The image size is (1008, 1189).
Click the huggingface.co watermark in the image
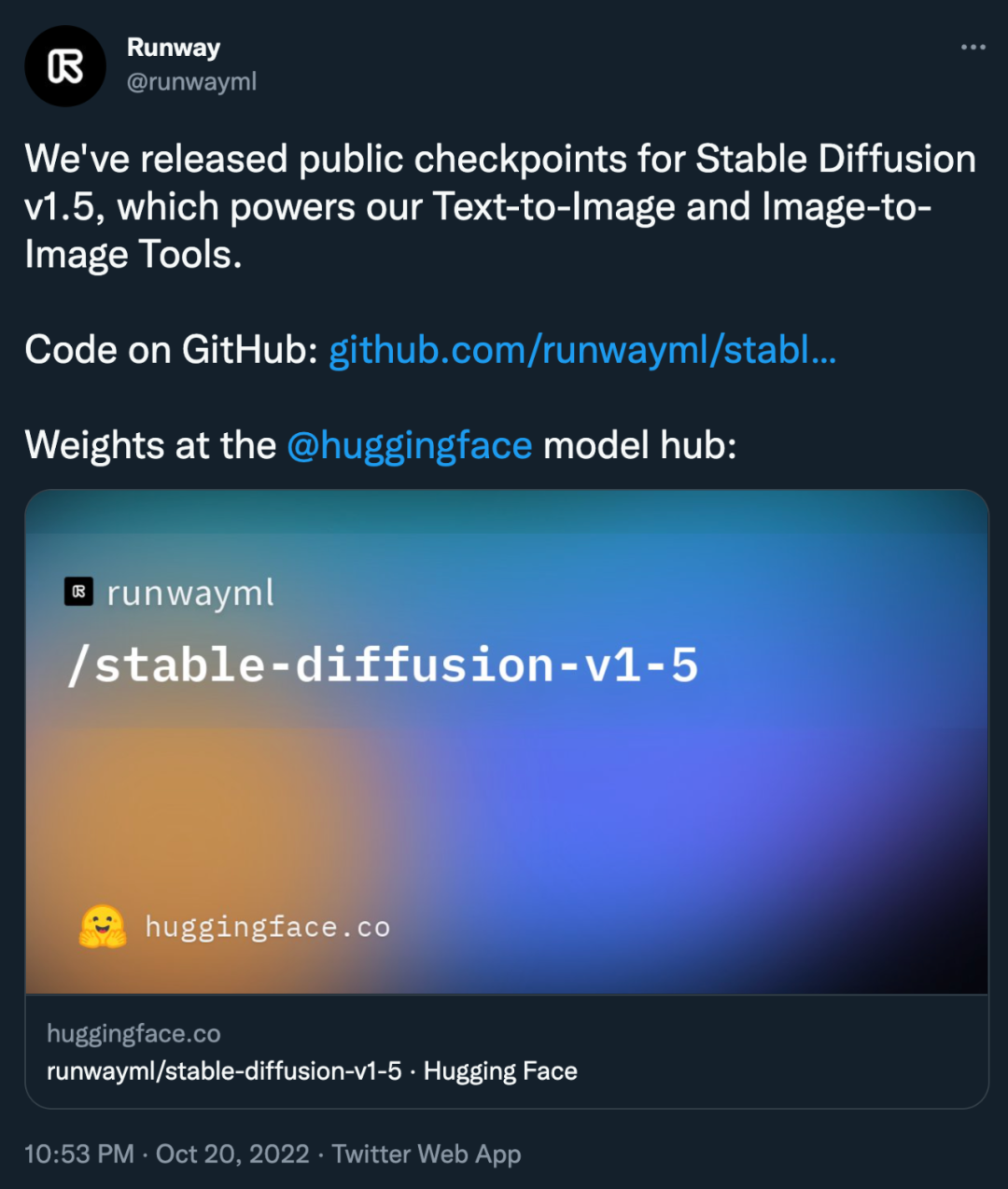click(268, 926)
